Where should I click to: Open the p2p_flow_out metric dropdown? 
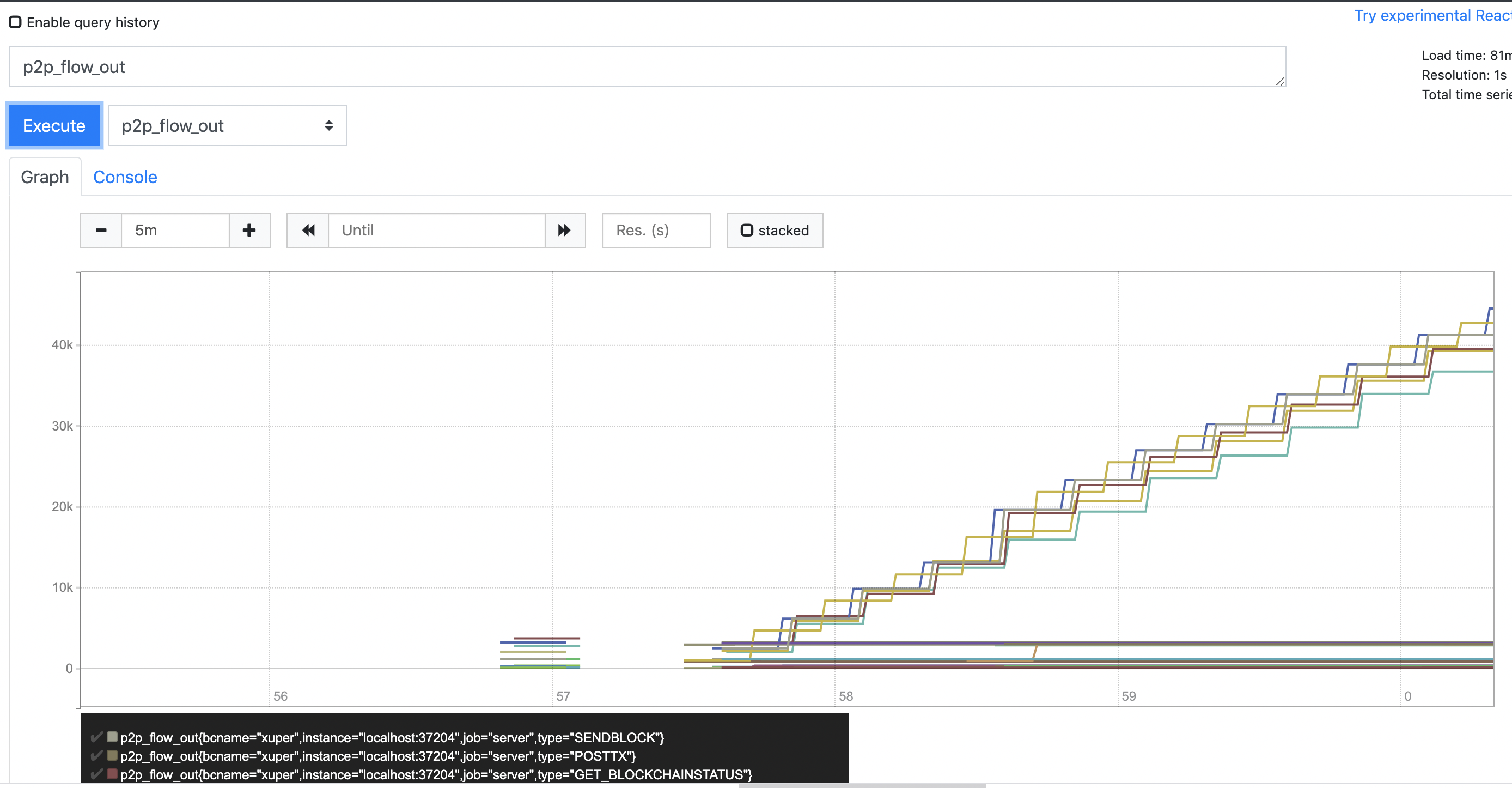[228, 126]
